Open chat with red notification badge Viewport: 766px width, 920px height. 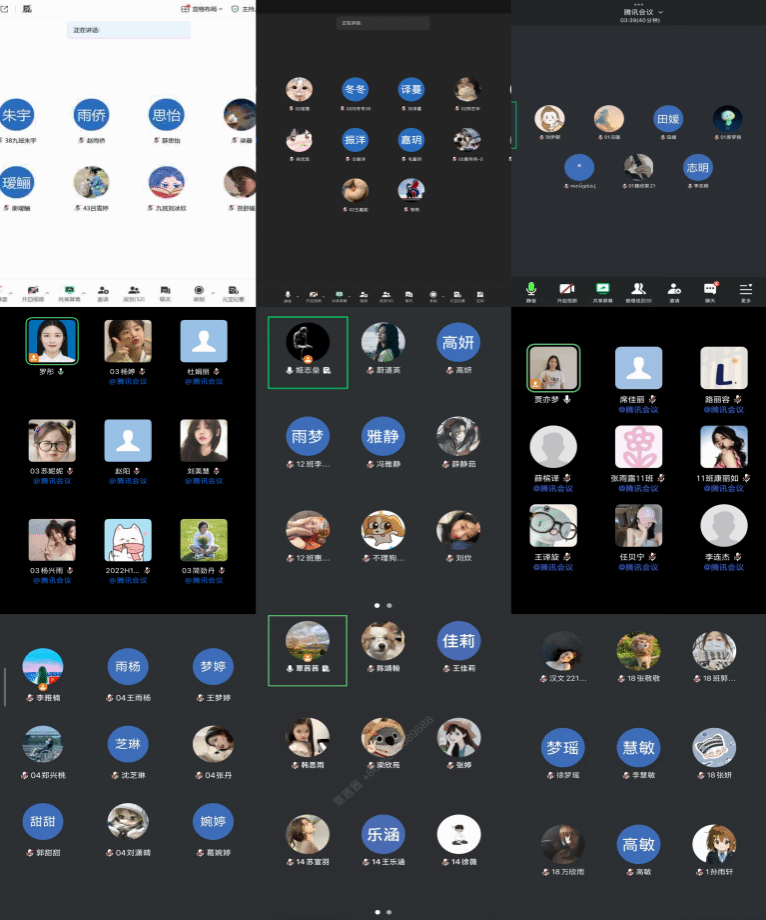point(710,290)
